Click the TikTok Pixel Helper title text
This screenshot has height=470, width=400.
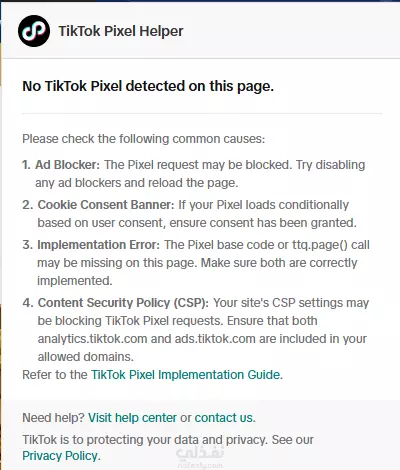point(121,31)
